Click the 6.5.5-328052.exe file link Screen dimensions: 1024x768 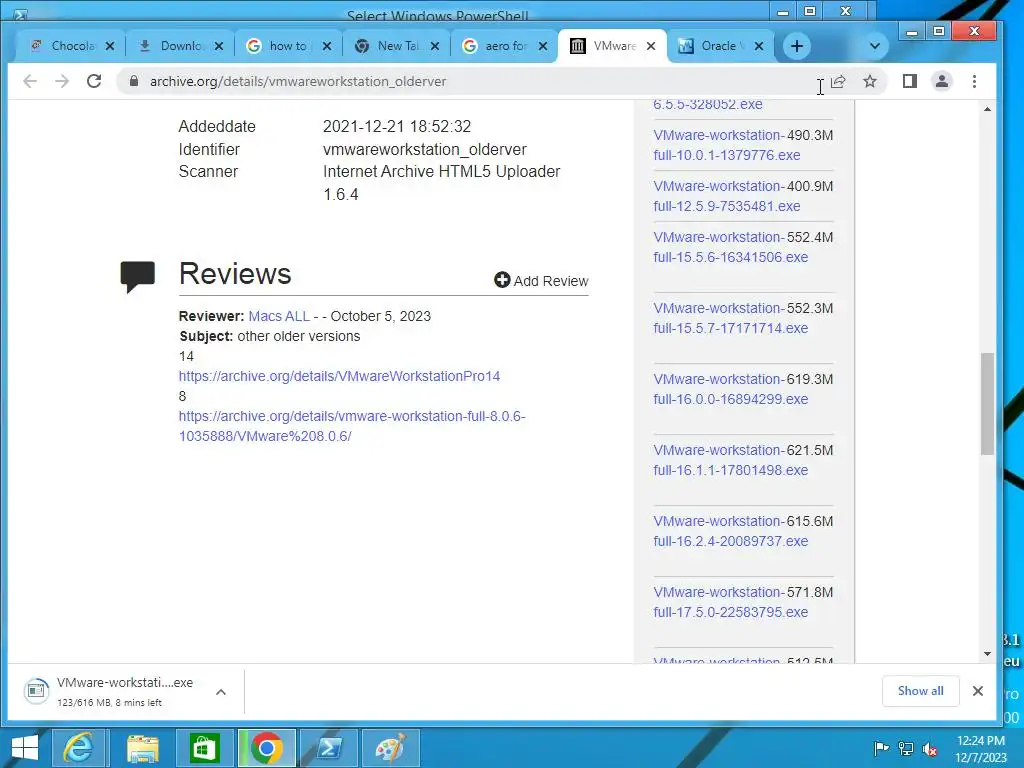tap(708, 104)
